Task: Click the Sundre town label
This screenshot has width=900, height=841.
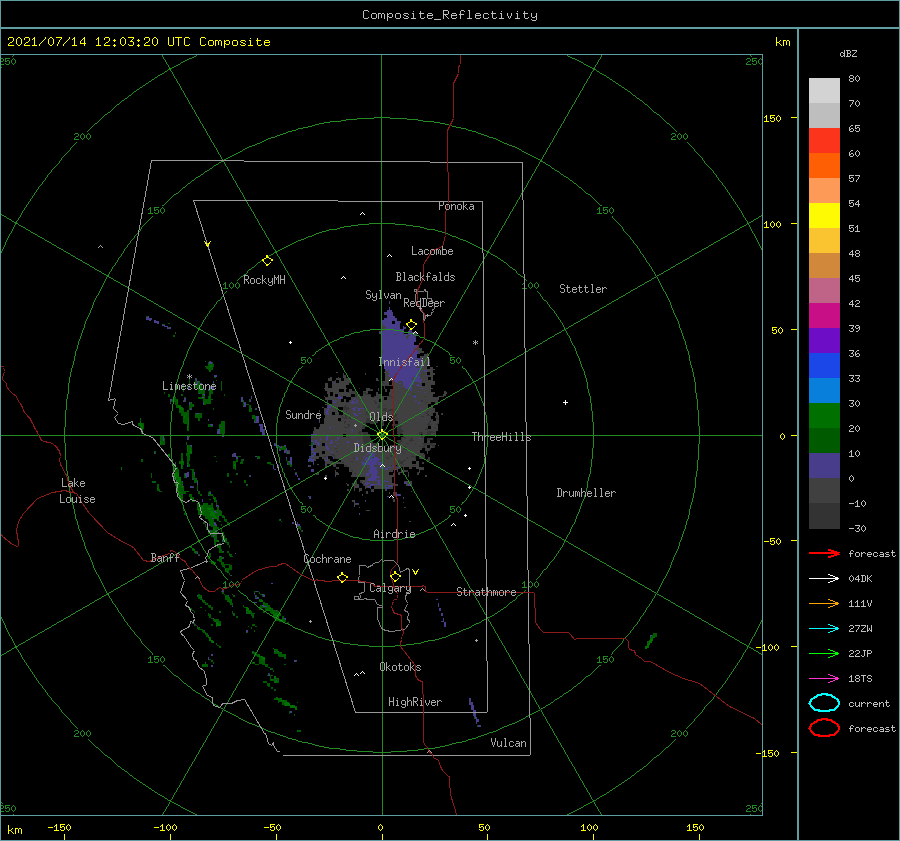Action: (303, 414)
